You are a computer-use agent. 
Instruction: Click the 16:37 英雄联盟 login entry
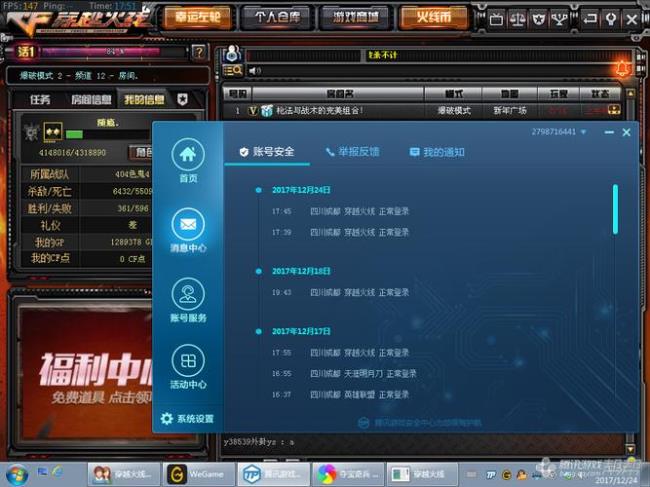click(340, 395)
